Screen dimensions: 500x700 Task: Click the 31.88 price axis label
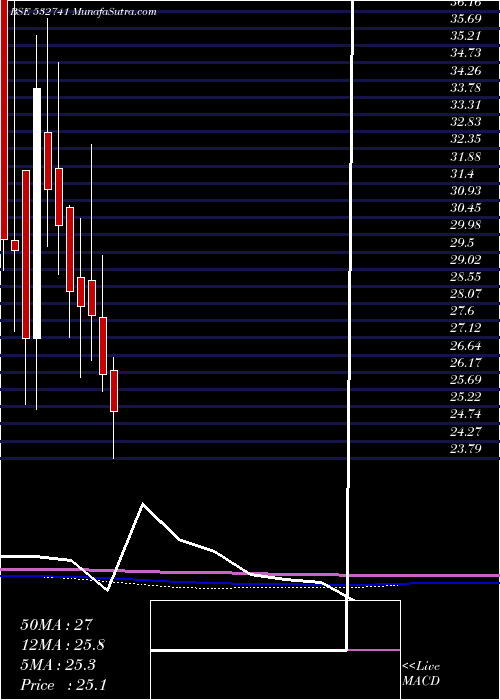tap(466, 157)
